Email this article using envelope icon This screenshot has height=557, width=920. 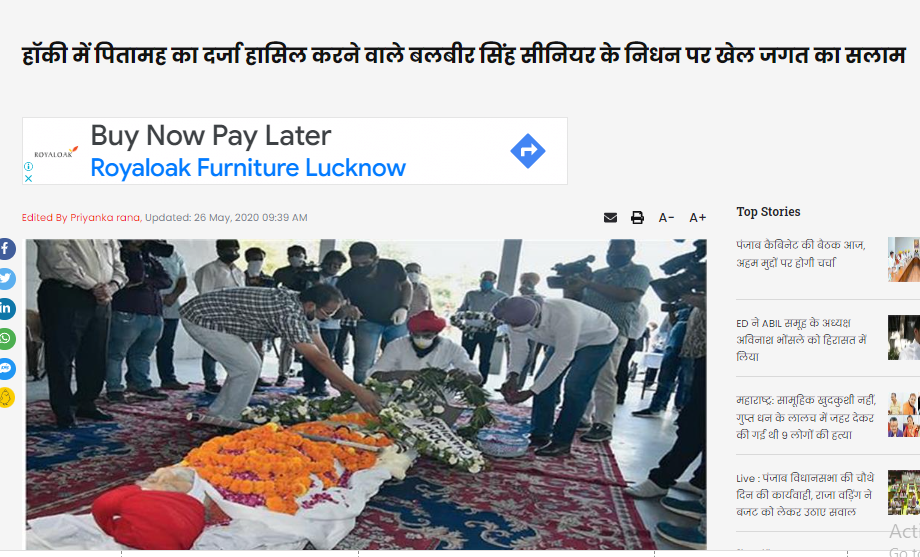(610, 218)
